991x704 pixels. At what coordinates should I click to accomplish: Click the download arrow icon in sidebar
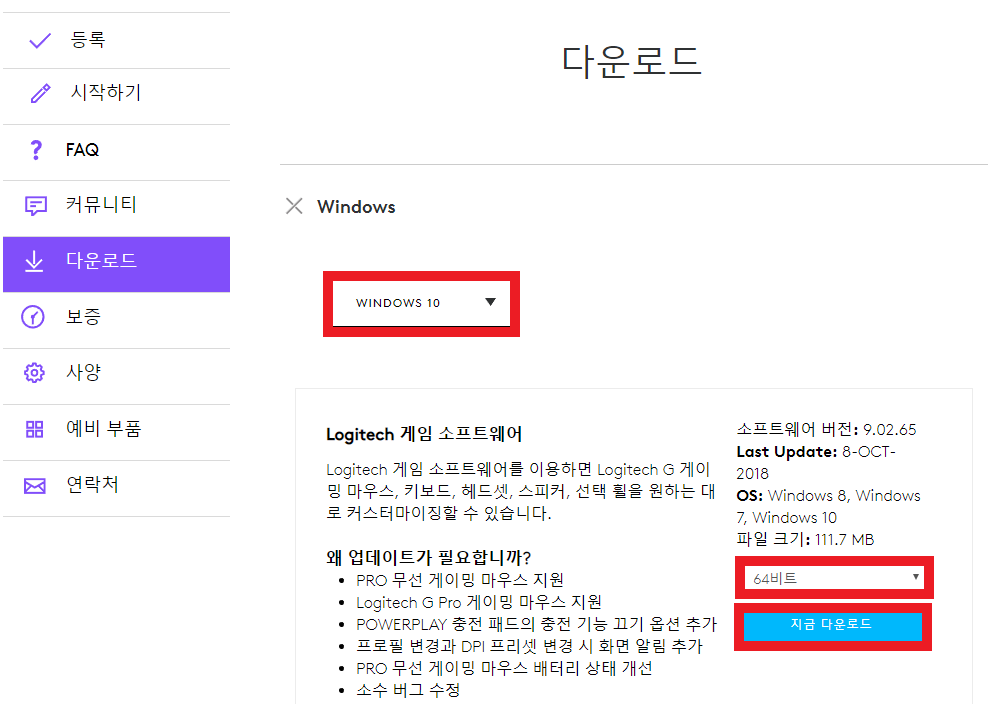[34, 261]
